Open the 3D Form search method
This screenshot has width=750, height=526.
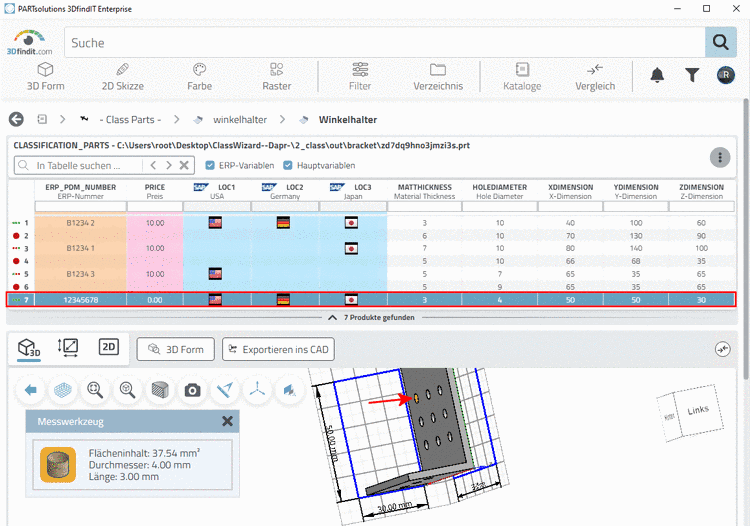tap(45, 77)
